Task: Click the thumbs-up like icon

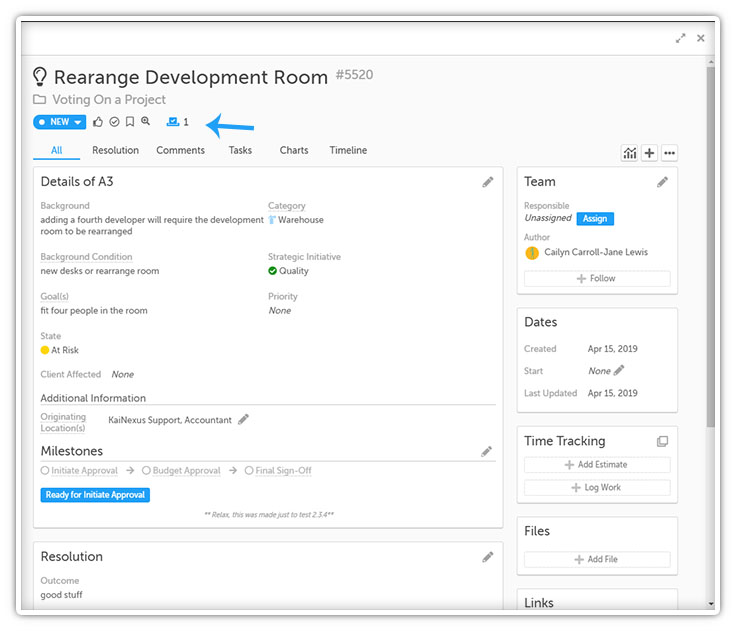Action: click(x=98, y=122)
